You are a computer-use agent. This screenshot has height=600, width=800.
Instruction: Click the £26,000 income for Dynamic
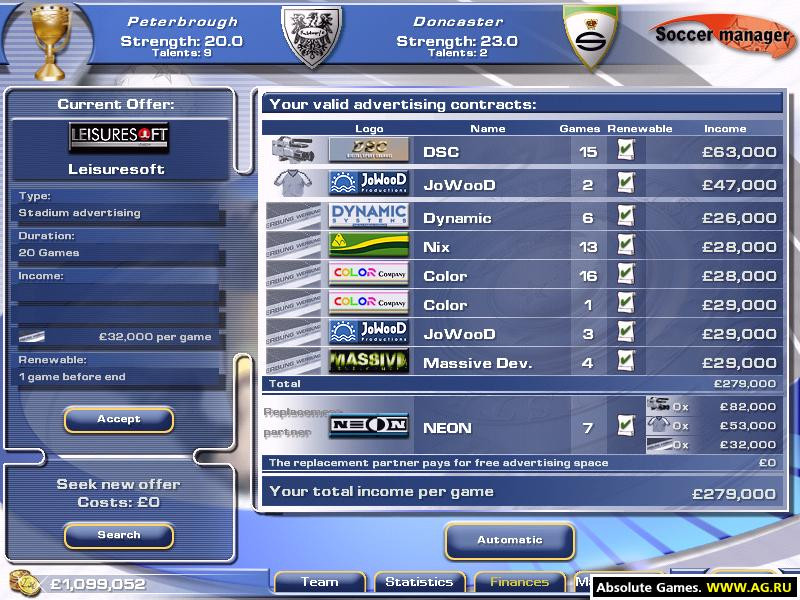739,218
